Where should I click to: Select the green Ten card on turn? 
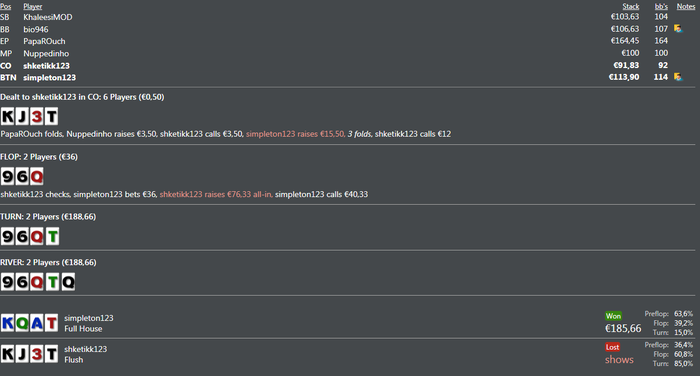point(52,236)
